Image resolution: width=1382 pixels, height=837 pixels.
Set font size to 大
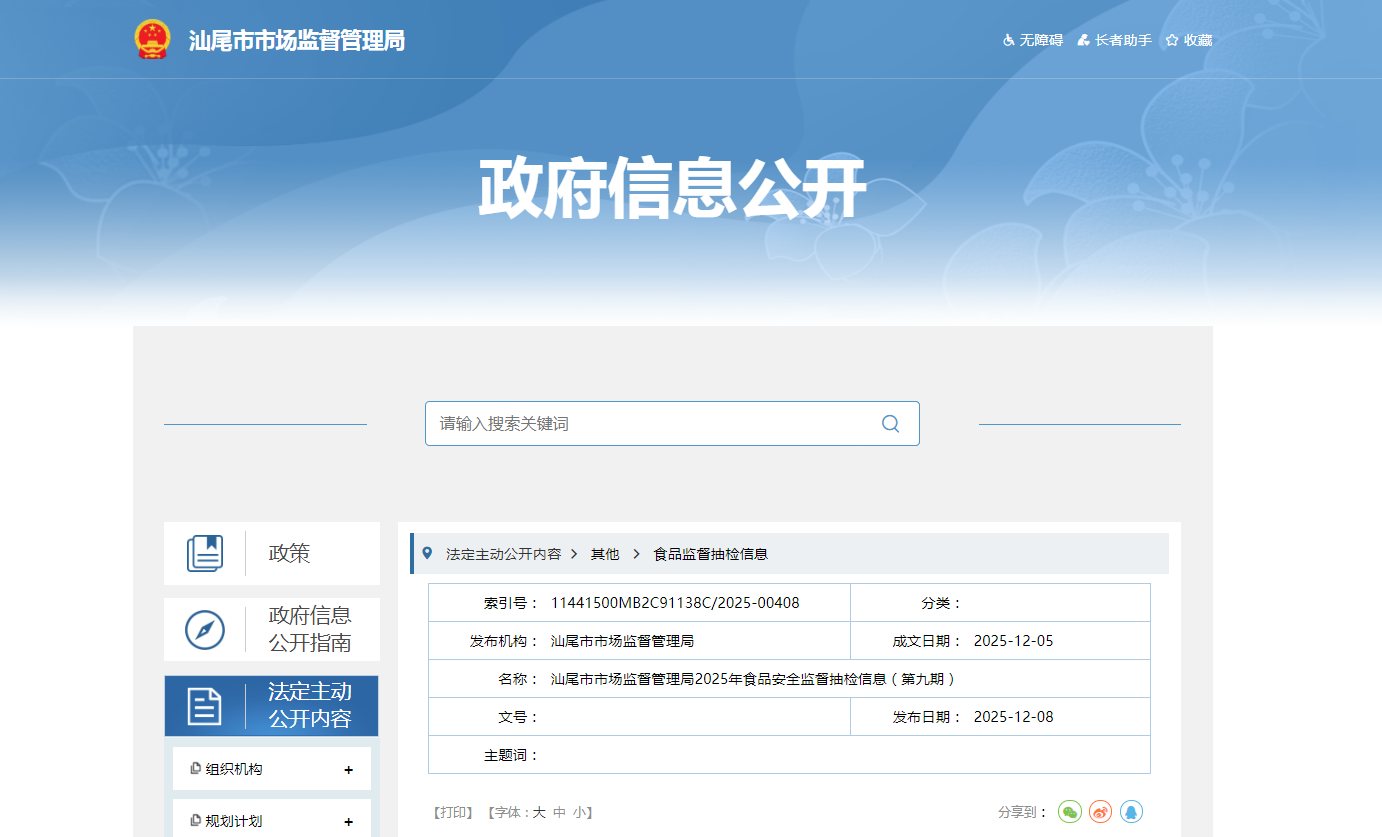tap(539, 813)
